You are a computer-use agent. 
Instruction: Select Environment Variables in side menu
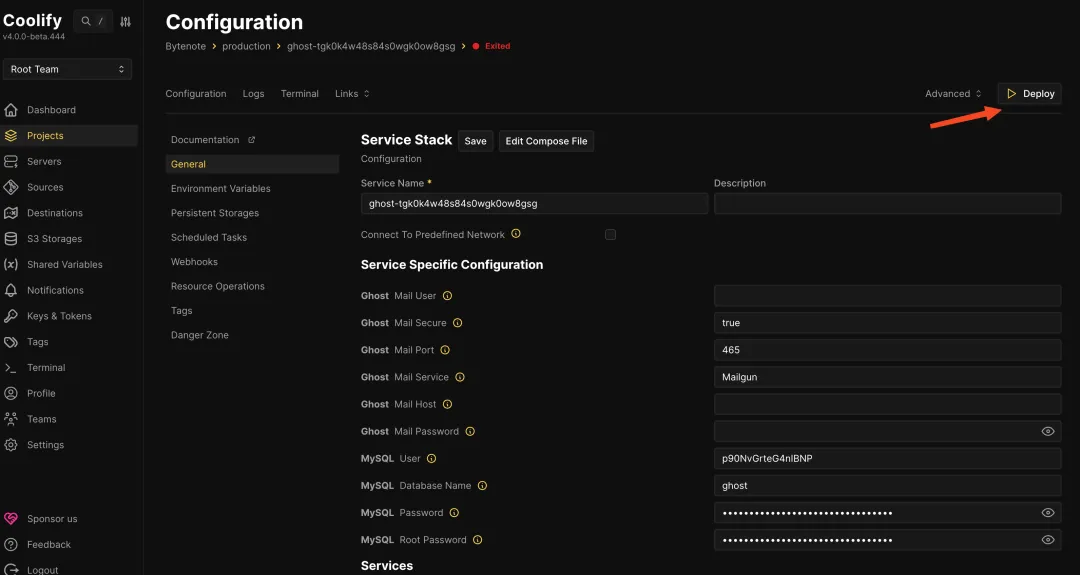pos(220,189)
